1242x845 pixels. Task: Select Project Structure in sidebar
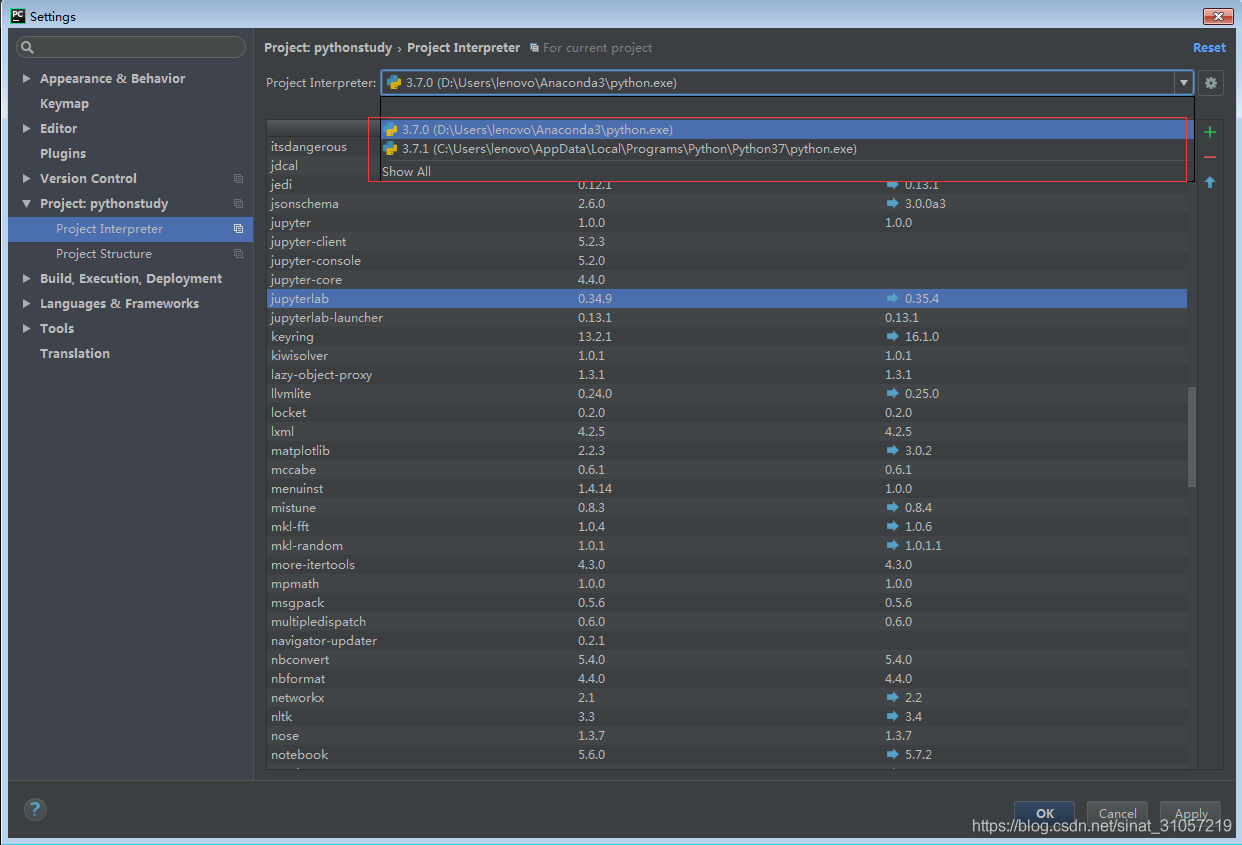tap(131, 254)
